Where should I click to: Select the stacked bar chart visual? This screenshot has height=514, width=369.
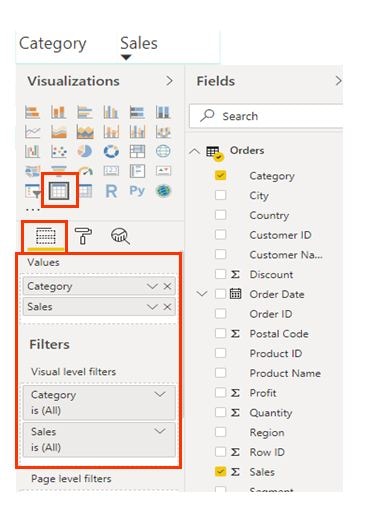coord(32,112)
